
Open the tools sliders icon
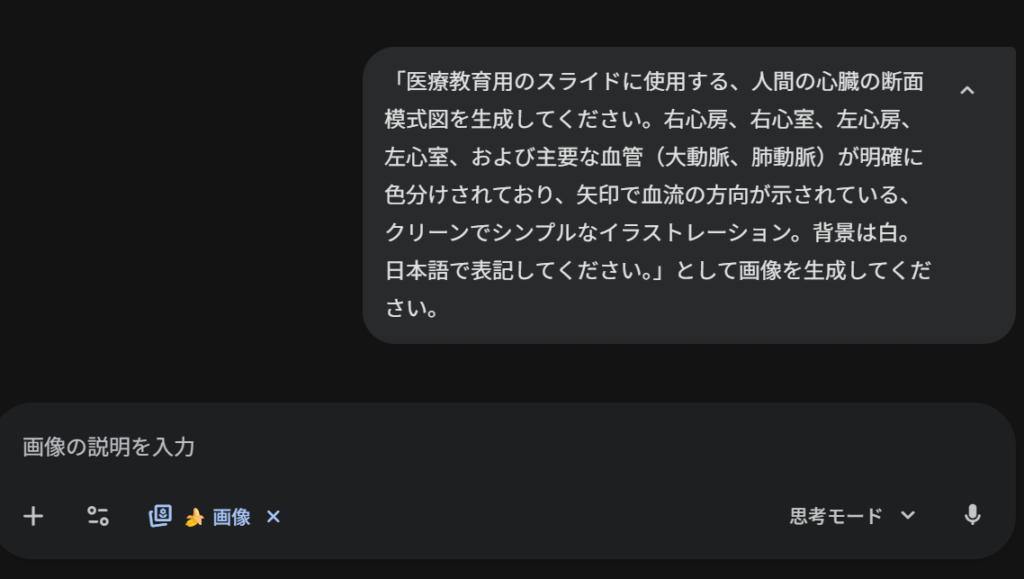[97, 516]
